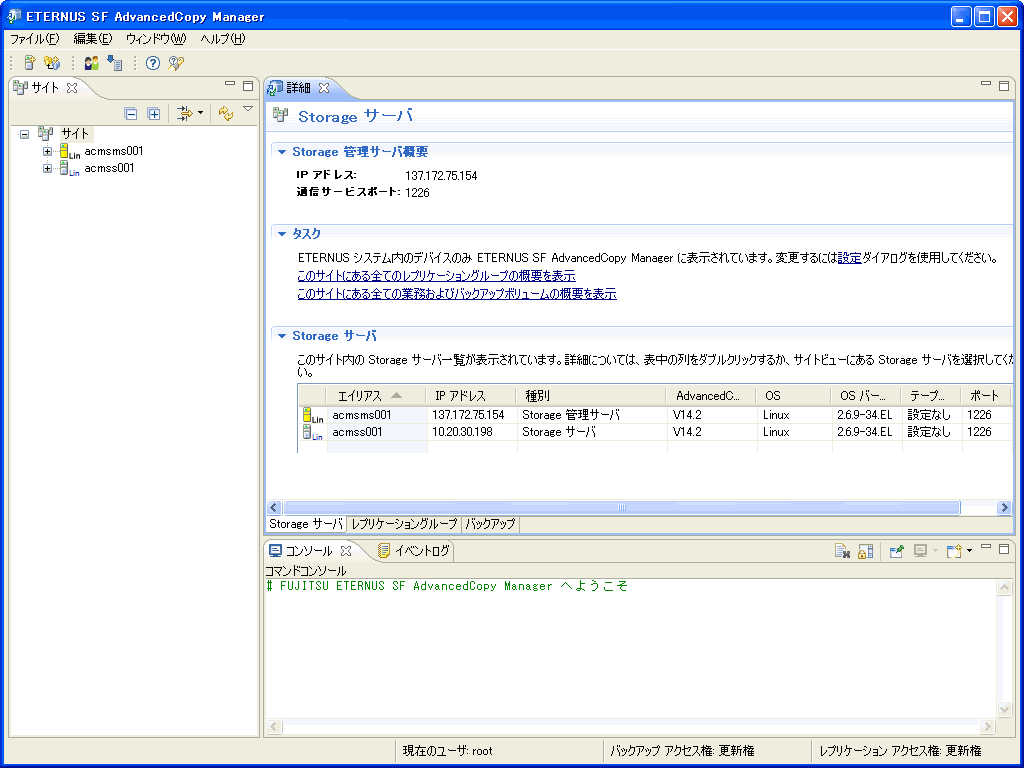This screenshot has width=1024, height=768.
Task: Click the add server toolbar icon
Action: click(29, 63)
